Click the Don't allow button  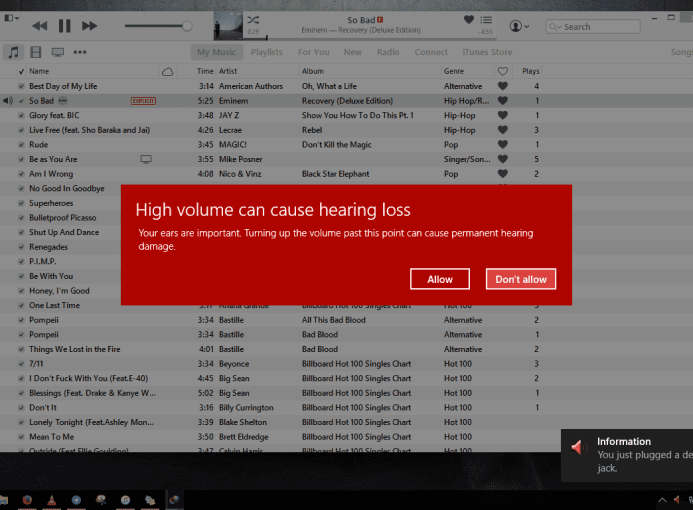(x=521, y=279)
